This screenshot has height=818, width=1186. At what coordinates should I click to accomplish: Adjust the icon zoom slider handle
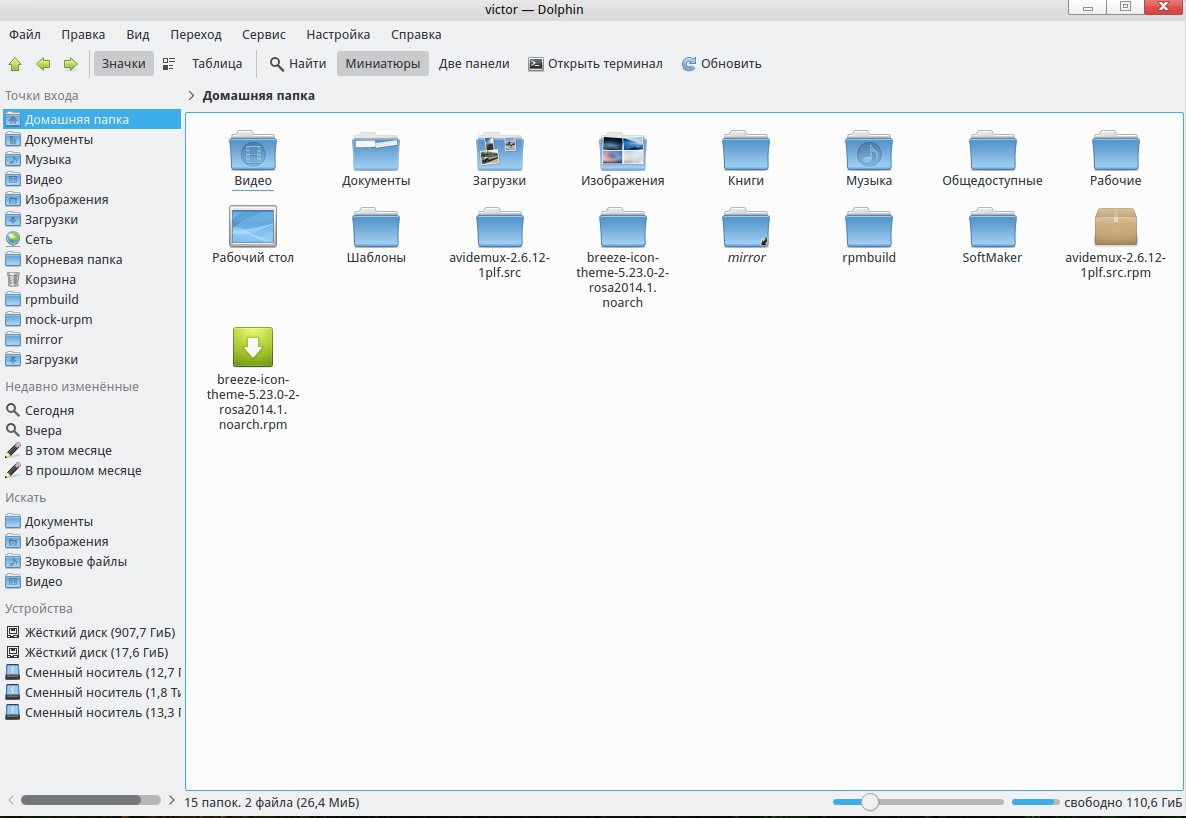click(x=870, y=802)
